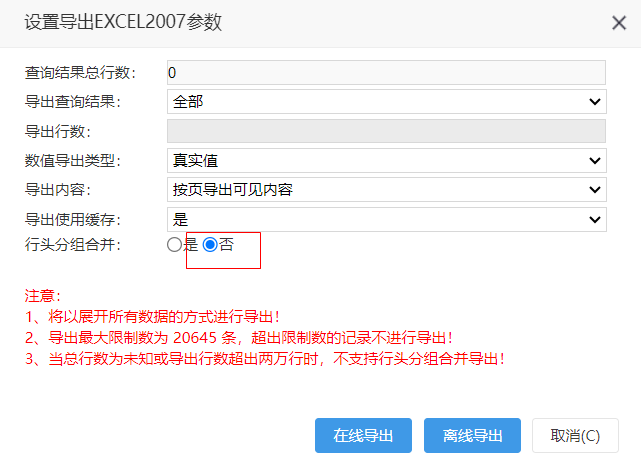Click the 导出使用缓存 label

click(x=73, y=220)
